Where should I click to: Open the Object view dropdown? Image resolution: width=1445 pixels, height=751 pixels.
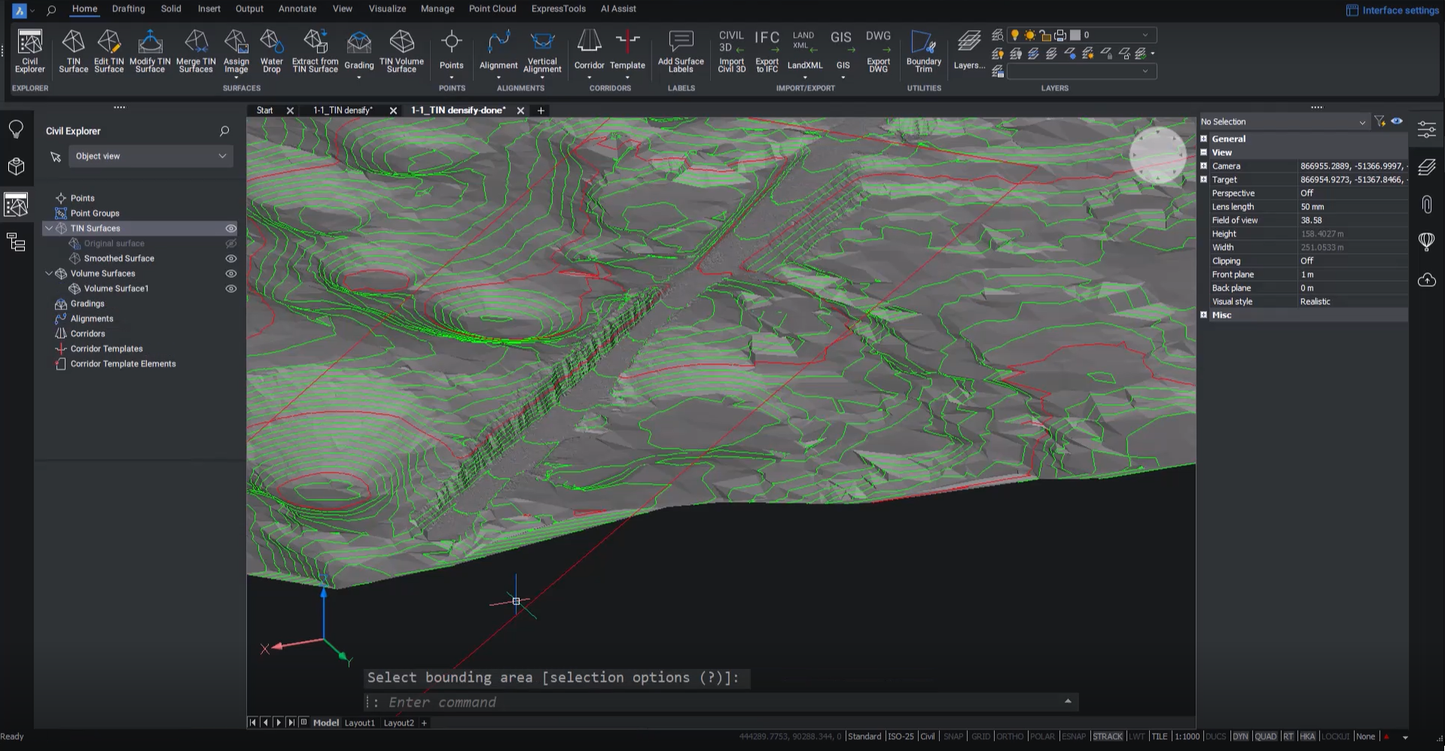pyautogui.click(x=150, y=156)
